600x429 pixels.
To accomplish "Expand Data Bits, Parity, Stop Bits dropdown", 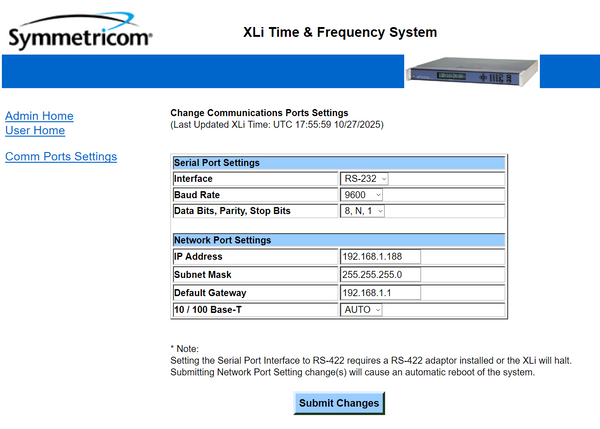I will pos(363,211).
